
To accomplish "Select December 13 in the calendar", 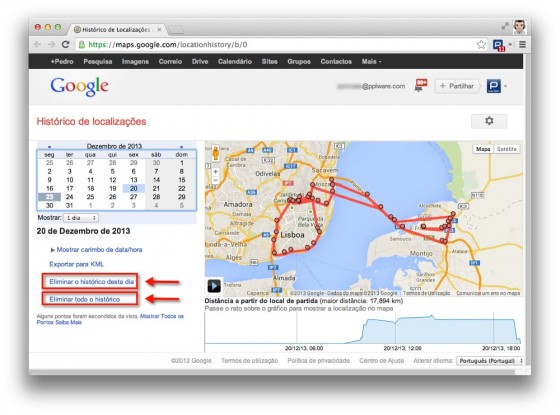I will click(x=134, y=180).
